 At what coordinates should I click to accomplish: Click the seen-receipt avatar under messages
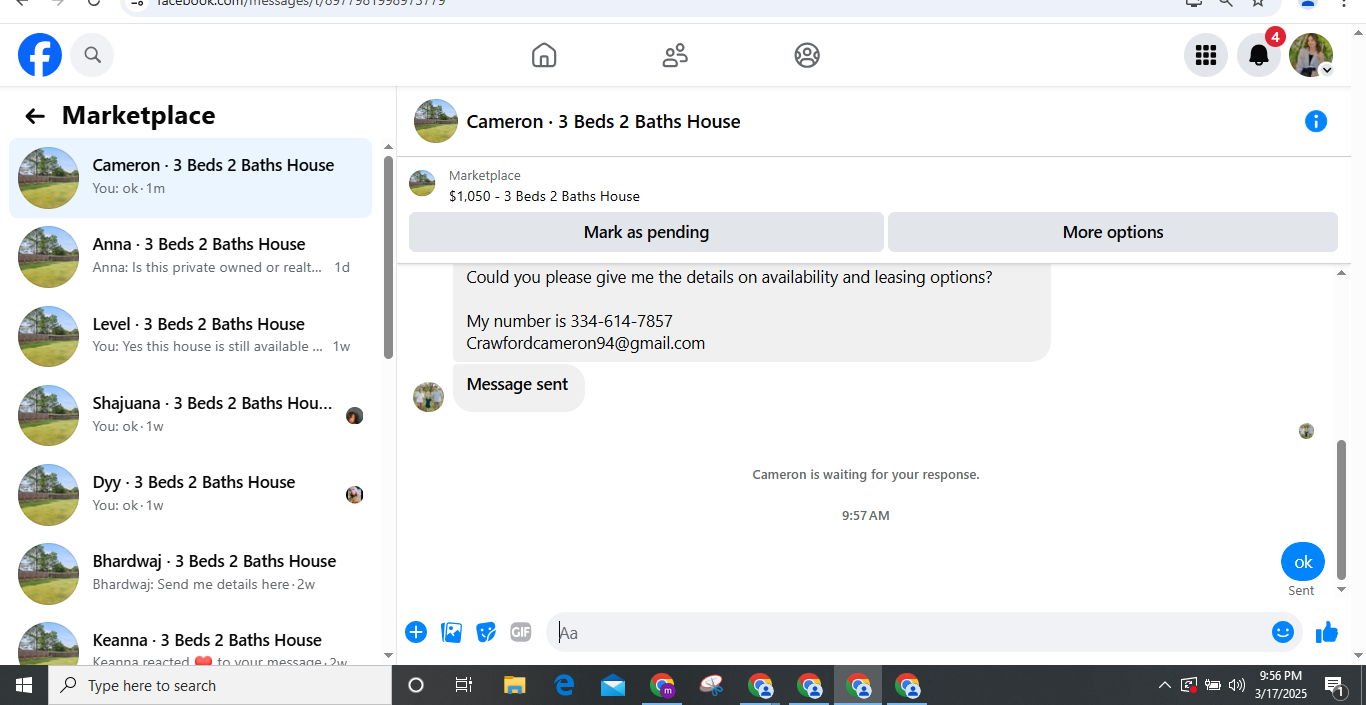1306,431
